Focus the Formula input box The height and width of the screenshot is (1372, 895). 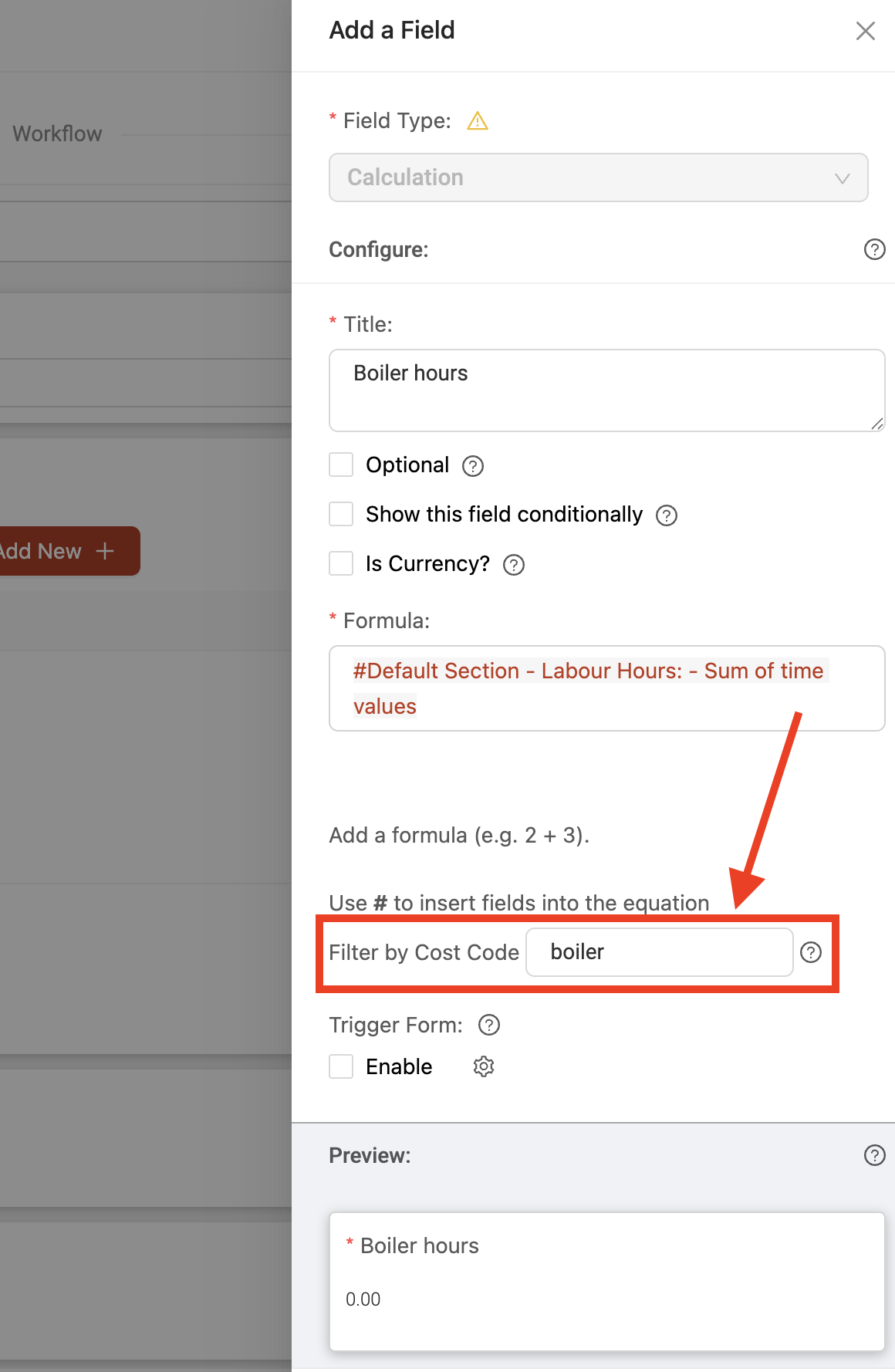606,688
